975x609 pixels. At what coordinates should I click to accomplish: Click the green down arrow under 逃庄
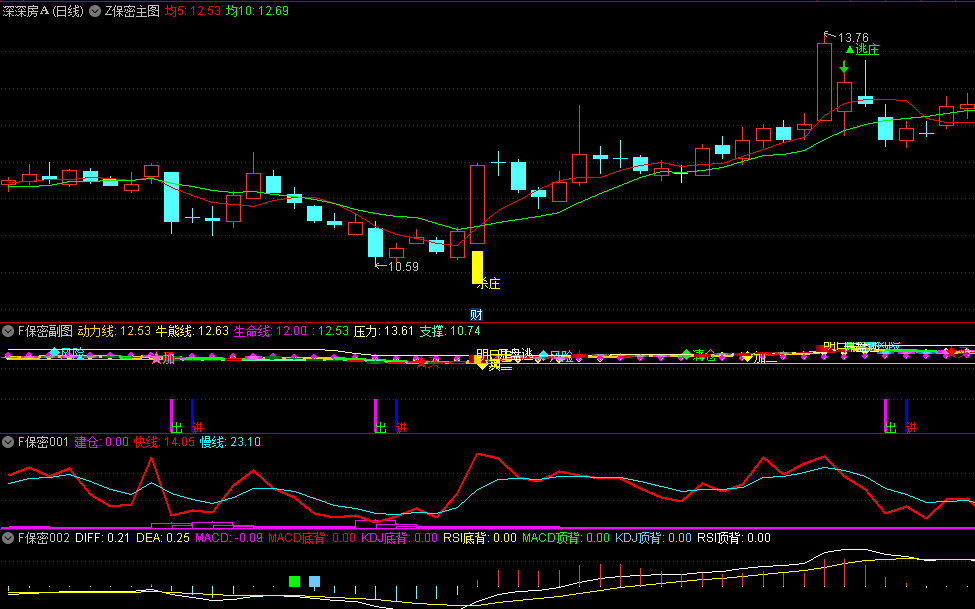point(844,67)
